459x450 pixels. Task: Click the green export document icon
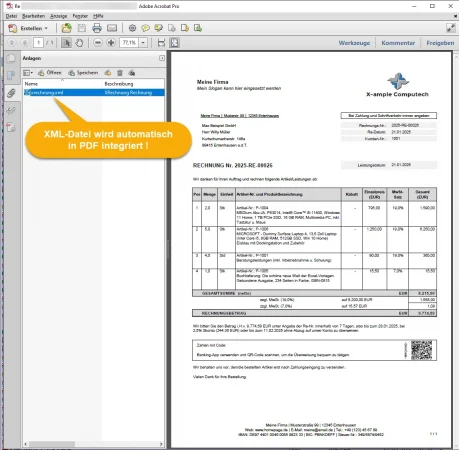tap(198, 28)
